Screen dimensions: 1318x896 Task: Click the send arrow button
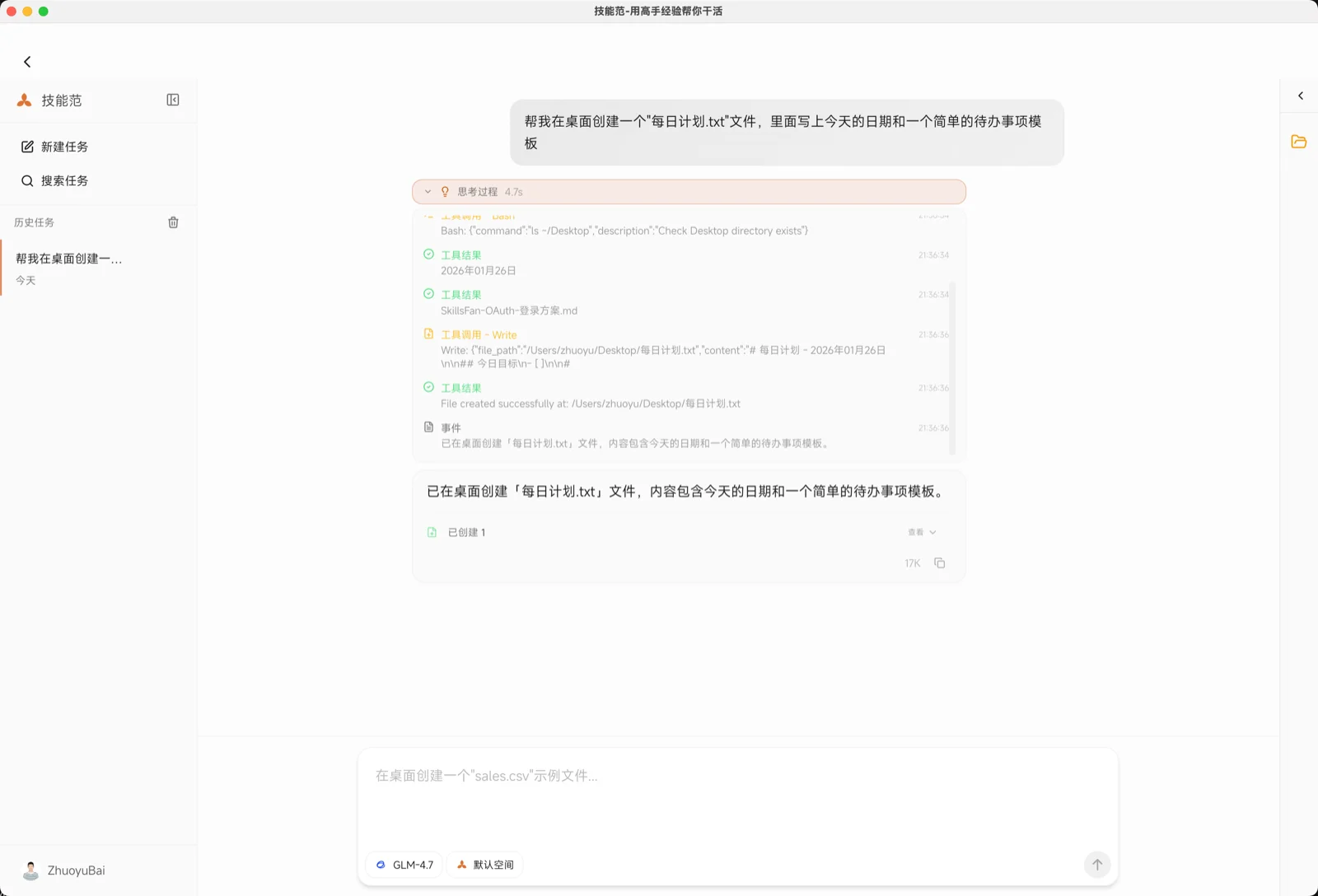point(1097,865)
